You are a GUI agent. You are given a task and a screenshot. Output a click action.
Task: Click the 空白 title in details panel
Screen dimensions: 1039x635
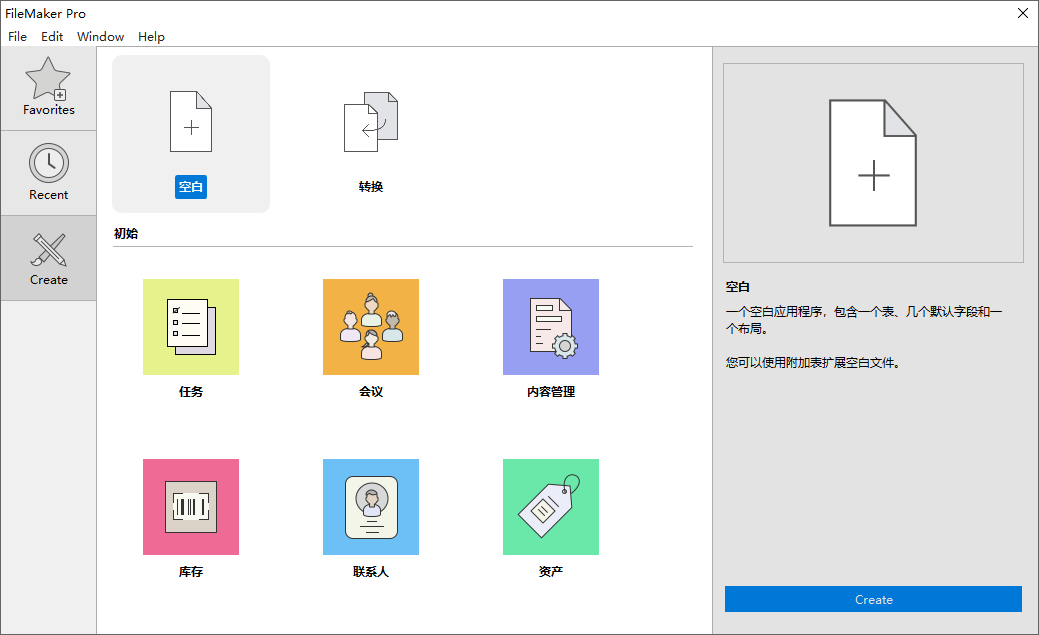(x=738, y=287)
